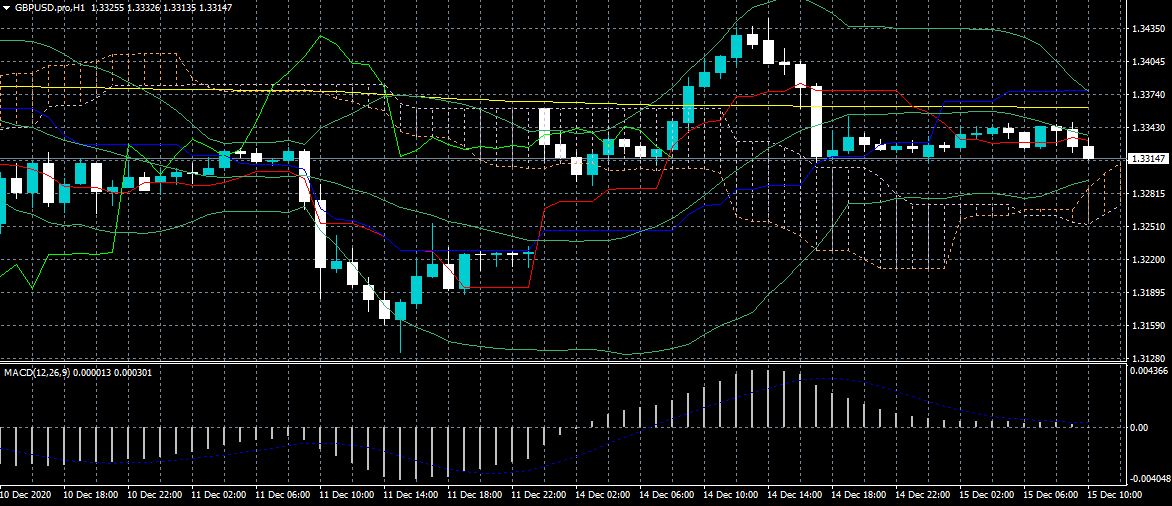Click the 10 Dec 2020 date label
Image resolution: width=1172 pixels, height=506 pixels.
(x=25, y=495)
